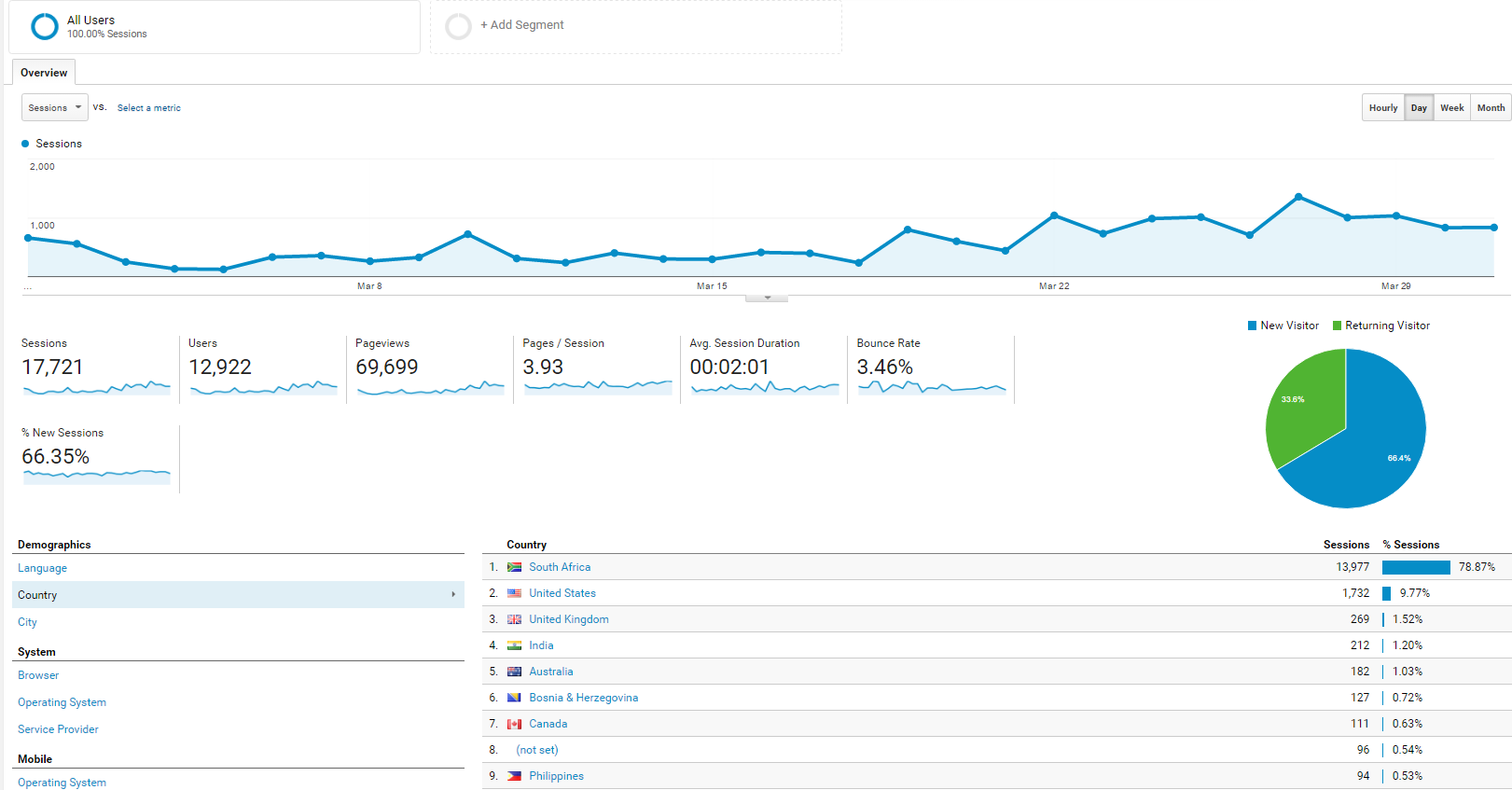Open the Language demographics report
This screenshot has height=790, width=1512.
click(42, 568)
